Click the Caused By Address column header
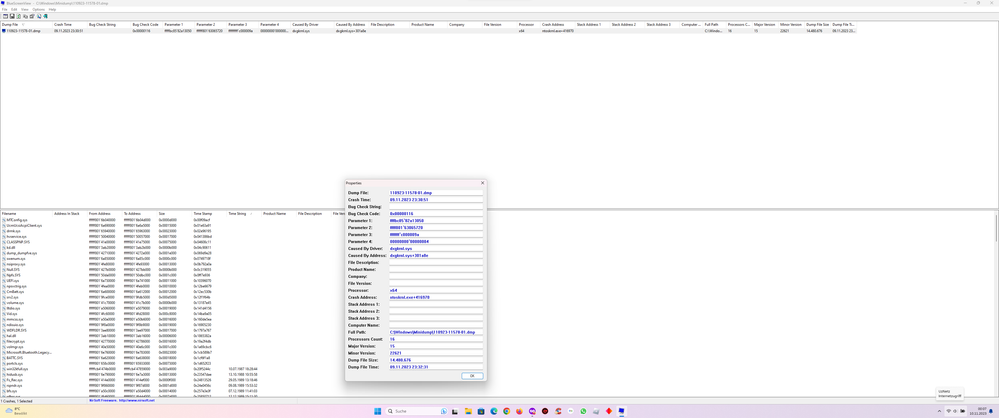 tap(351, 24)
